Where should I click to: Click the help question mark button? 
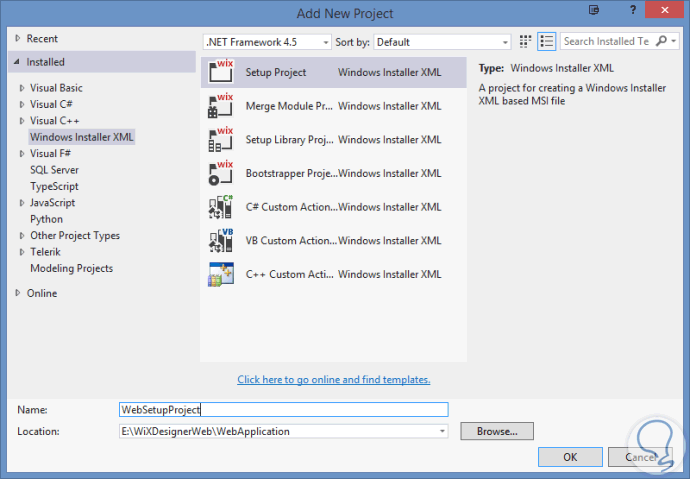point(633,10)
